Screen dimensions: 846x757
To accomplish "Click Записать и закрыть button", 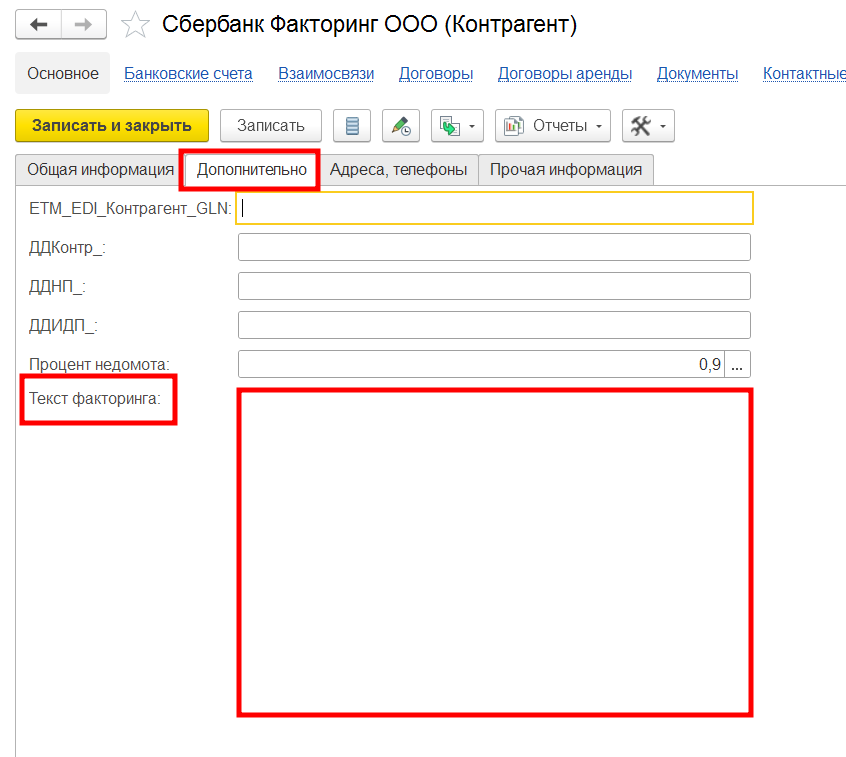I will click(112, 126).
